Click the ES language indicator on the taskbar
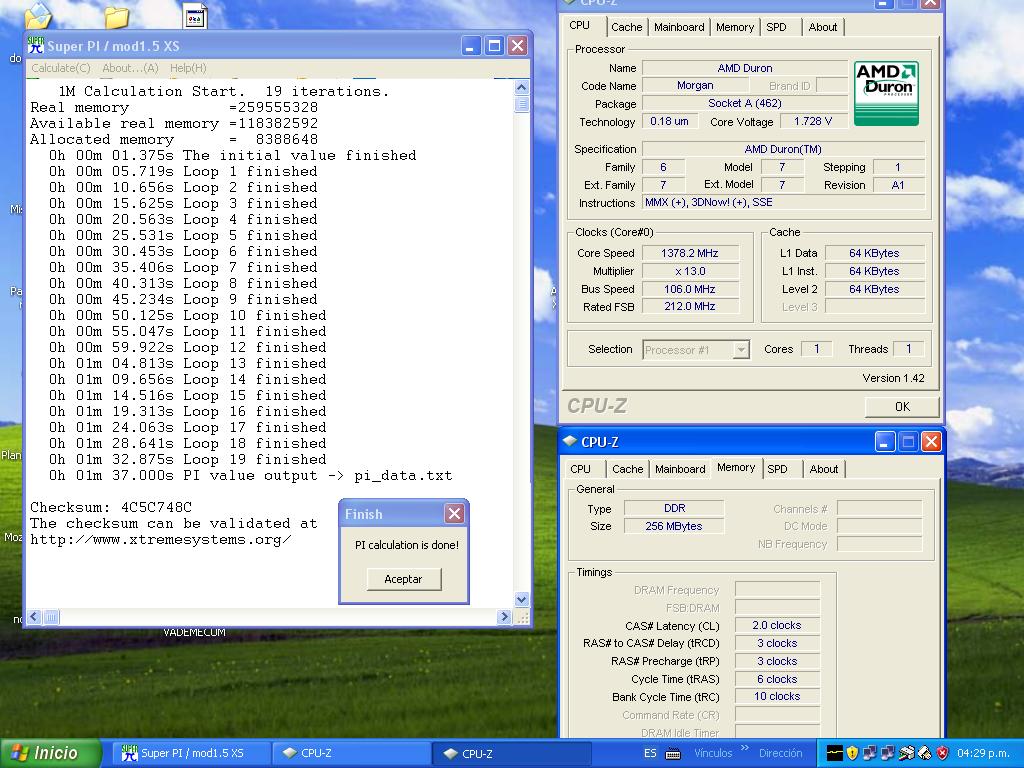The image size is (1024, 768). (x=650, y=753)
